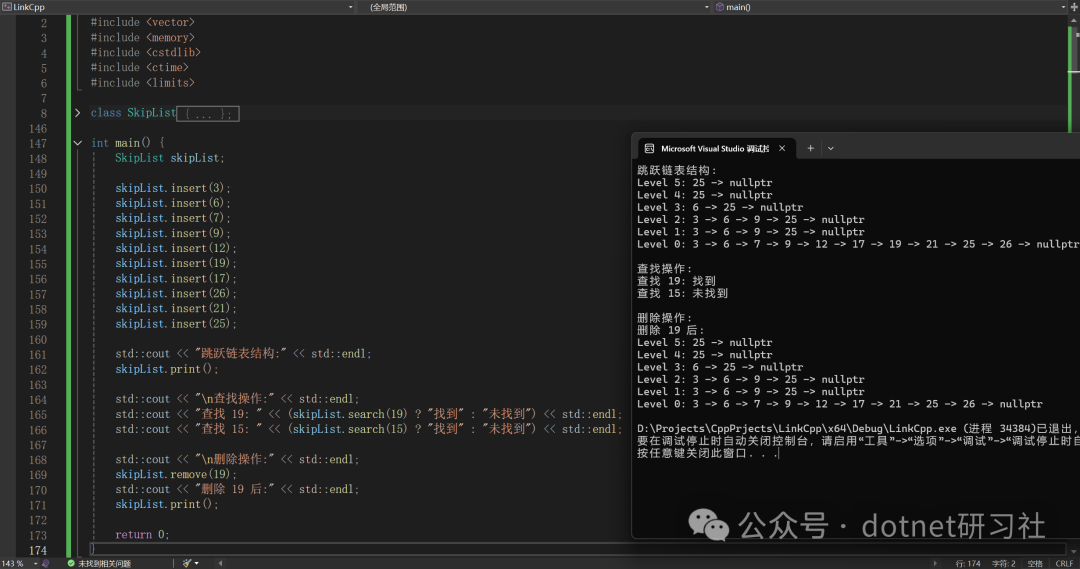Open the terminal tab options chevron

(x=831, y=148)
